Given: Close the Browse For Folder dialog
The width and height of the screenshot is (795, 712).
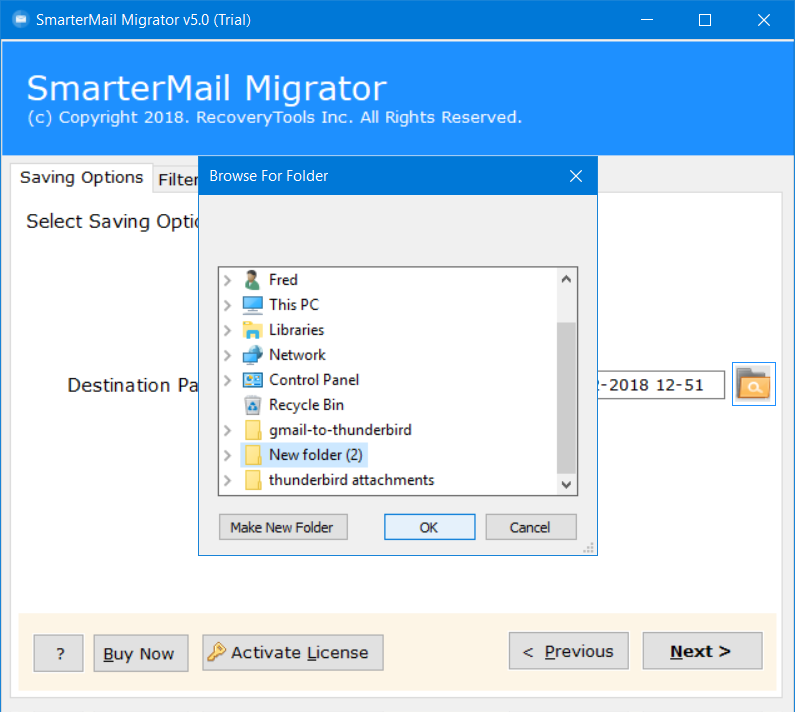Looking at the screenshot, I should [575, 176].
